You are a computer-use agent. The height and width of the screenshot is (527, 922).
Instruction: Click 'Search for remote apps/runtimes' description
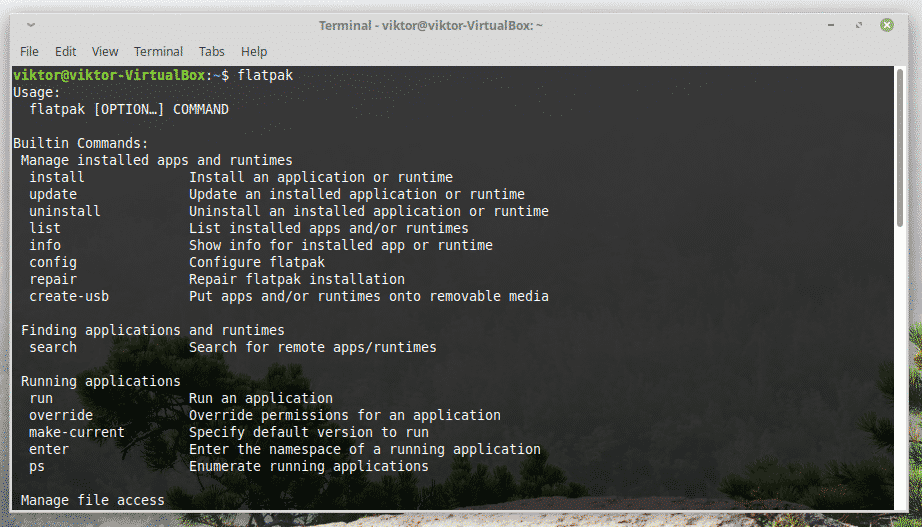pyautogui.click(x=313, y=348)
